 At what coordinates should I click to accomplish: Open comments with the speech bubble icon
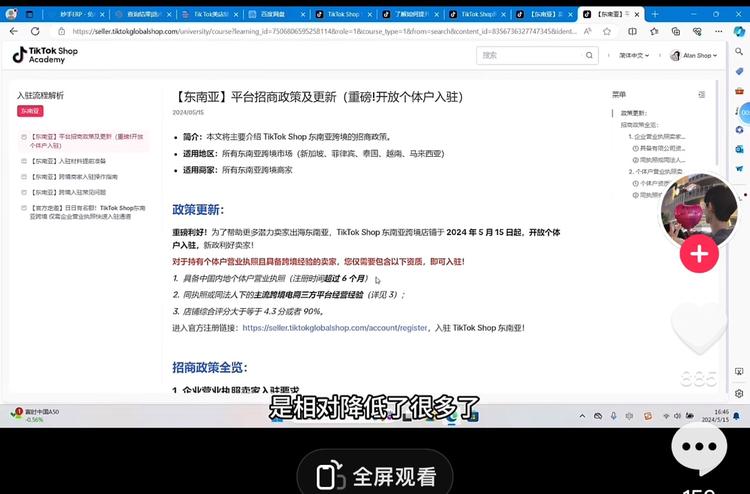coord(699,448)
